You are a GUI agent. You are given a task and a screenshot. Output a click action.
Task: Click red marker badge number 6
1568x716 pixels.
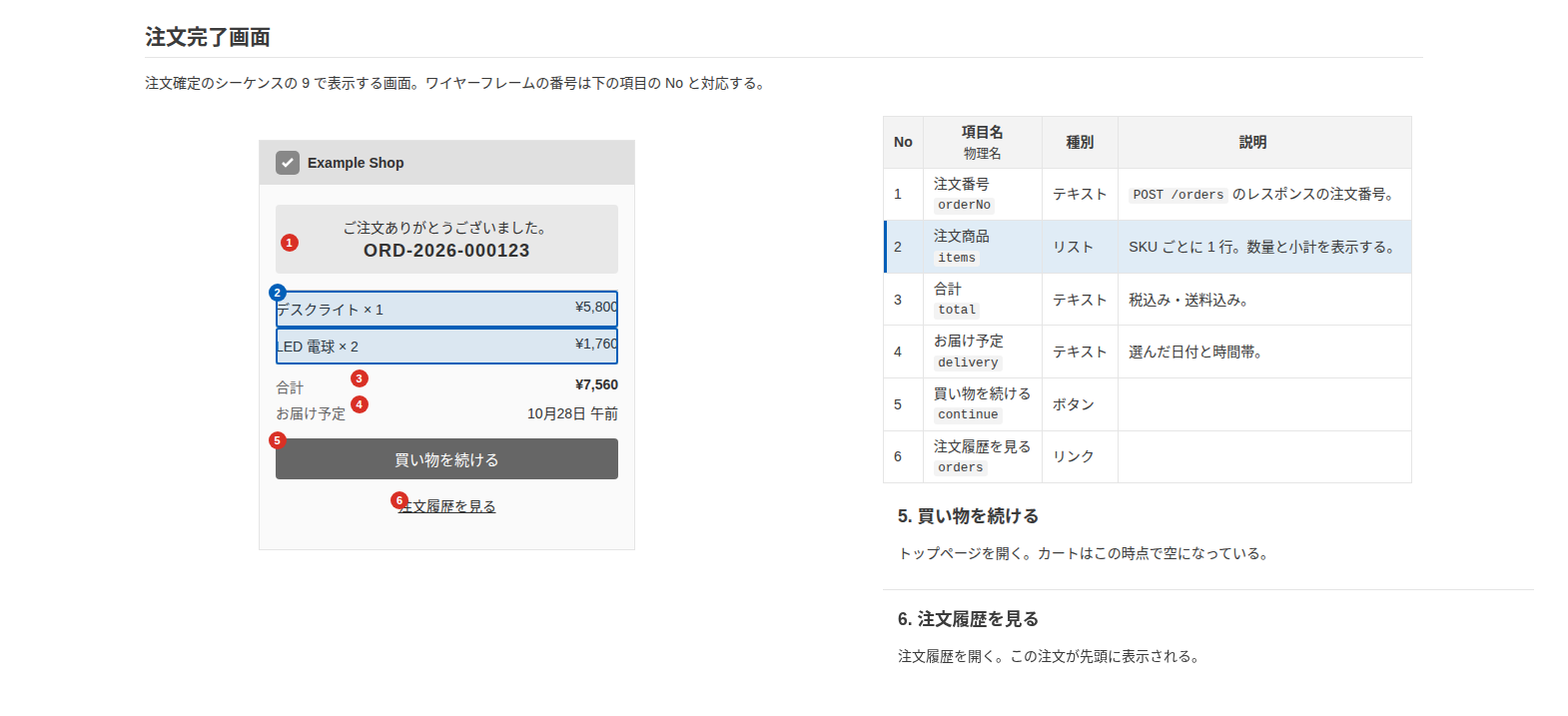coord(399,500)
